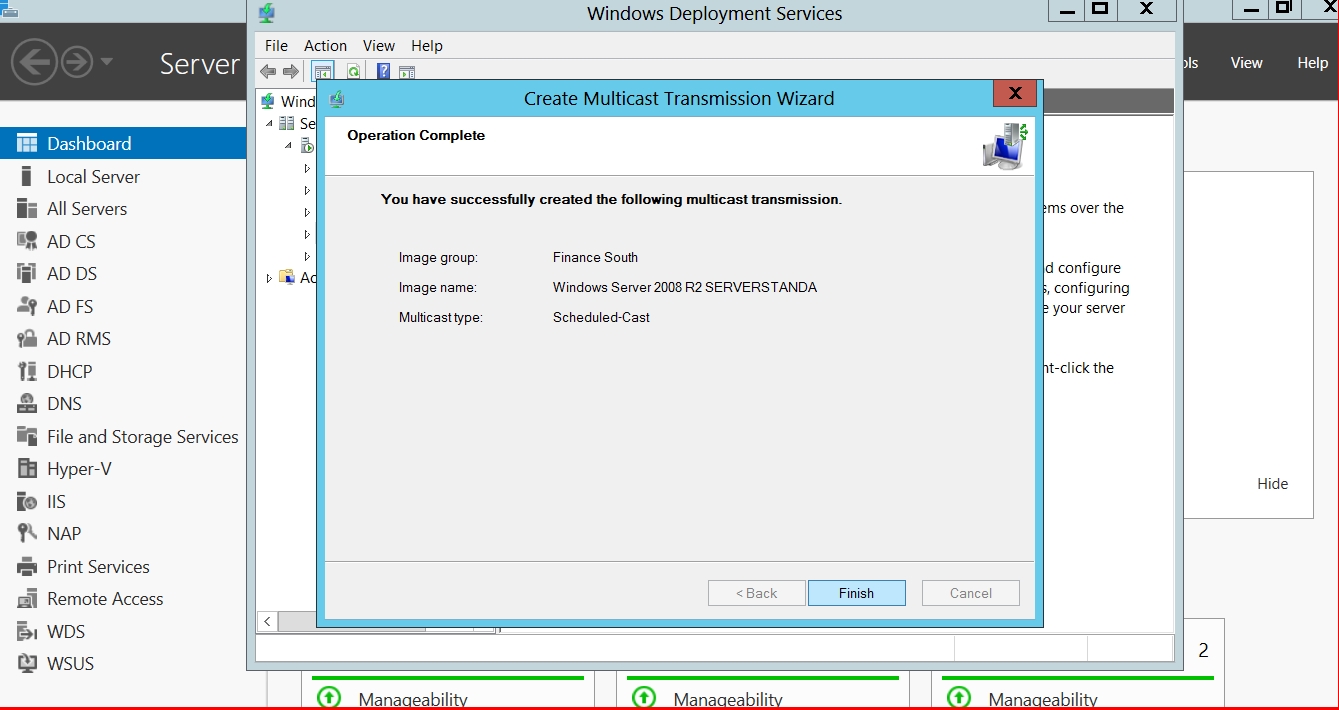Click the WDS toolbar Forward arrow
This screenshot has height=710, width=1339.
click(x=290, y=71)
